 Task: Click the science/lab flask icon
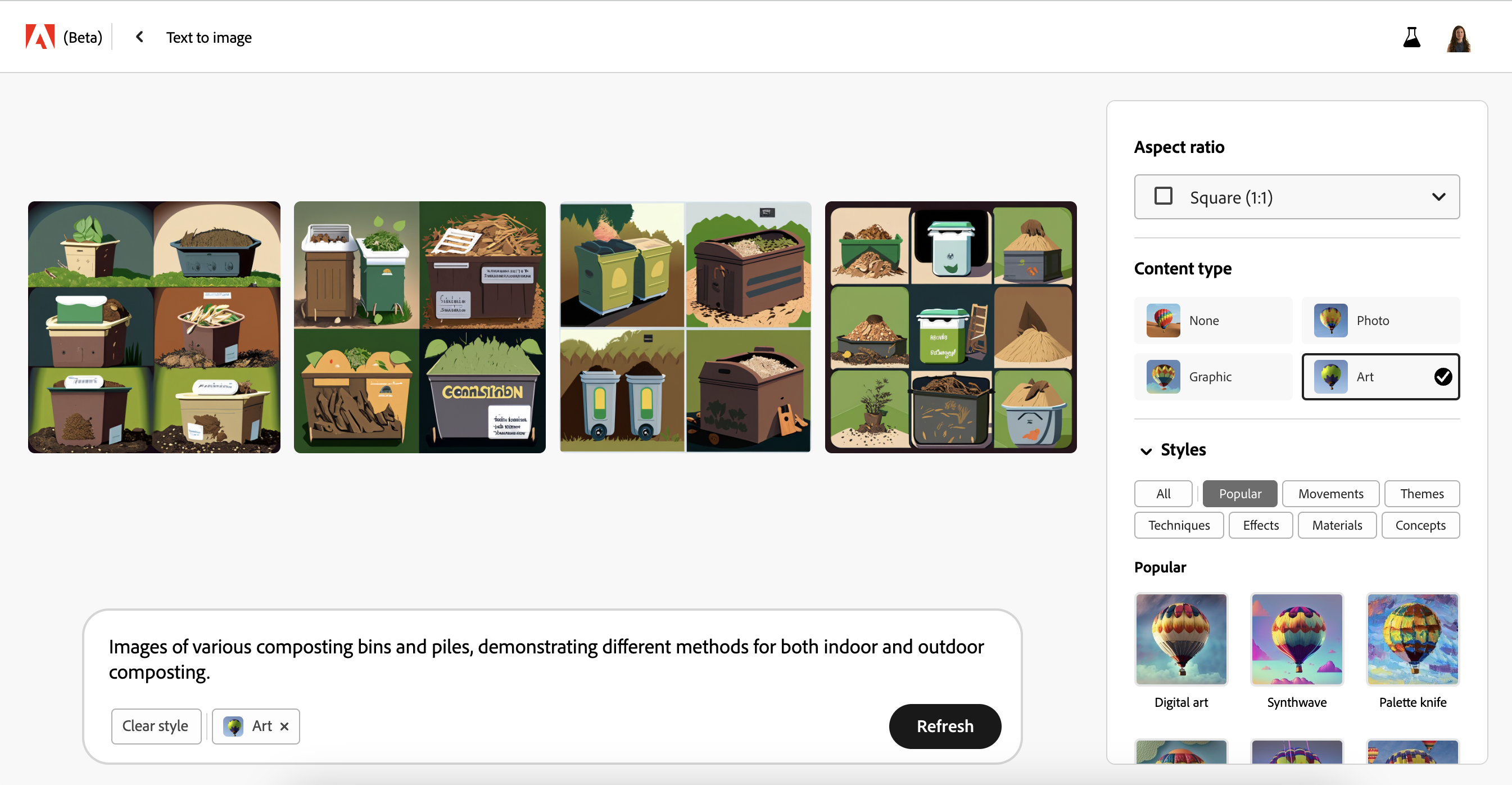click(x=1412, y=37)
